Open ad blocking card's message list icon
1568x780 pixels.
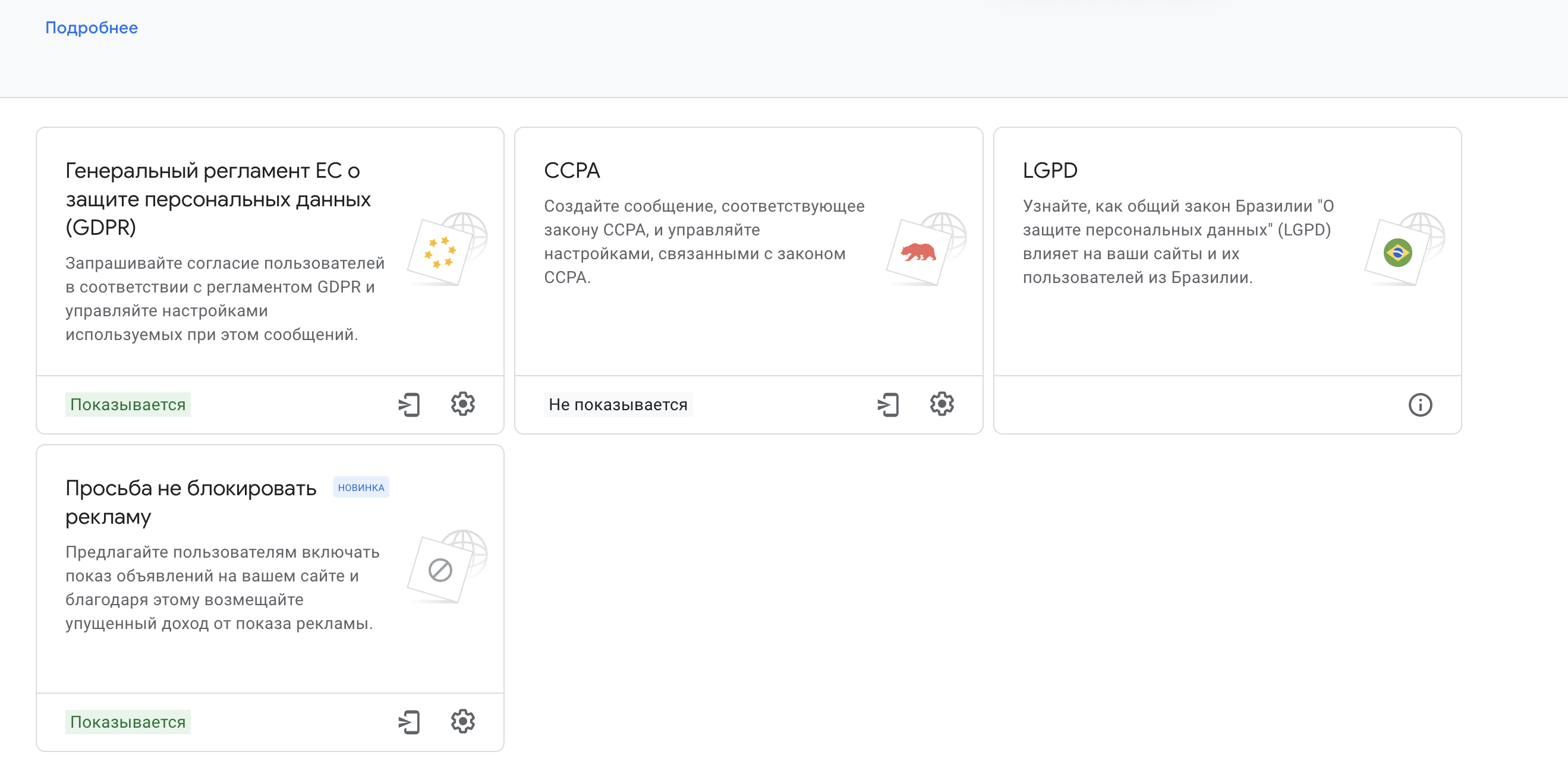point(409,722)
